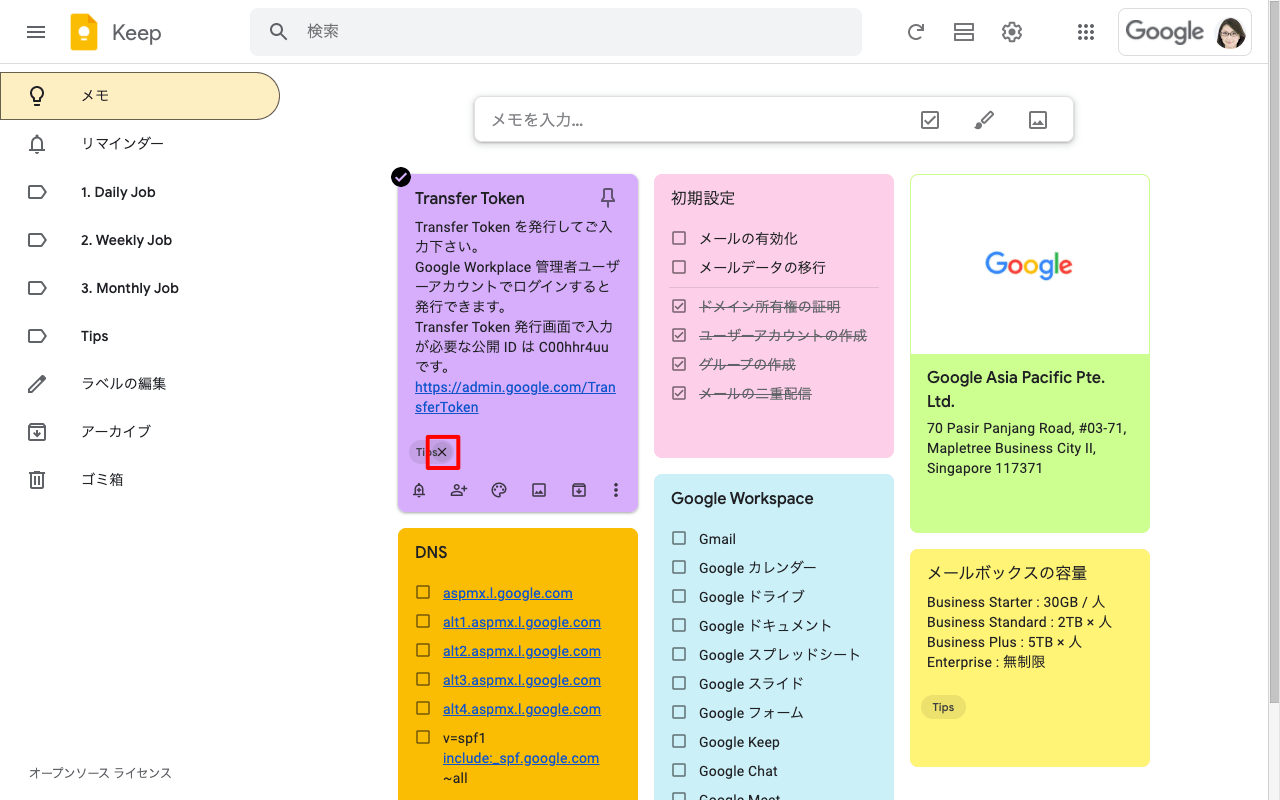The image size is (1280, 800).
Task: Uncheck メールの二重配信 item
Action: [x=679, y=393]
